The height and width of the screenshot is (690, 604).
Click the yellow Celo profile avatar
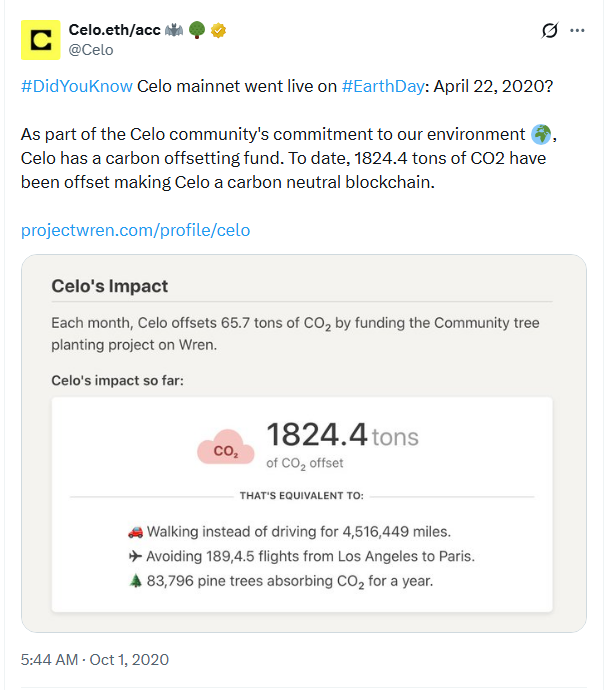41,40
